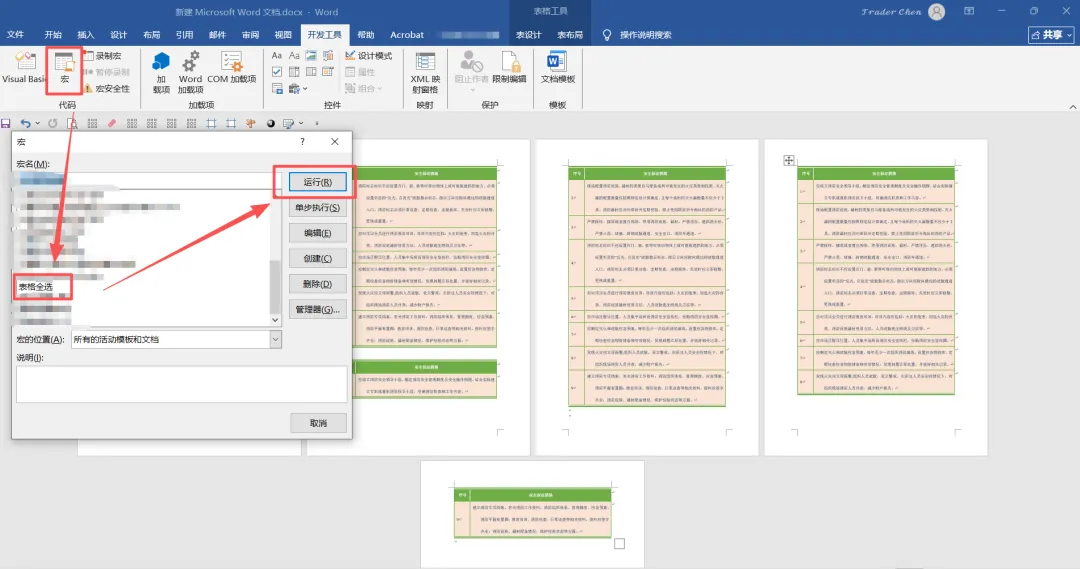This screenshot has height=569, width=1080.
Task: Switch to the 表布局 tab
Action: coord(570,34)
